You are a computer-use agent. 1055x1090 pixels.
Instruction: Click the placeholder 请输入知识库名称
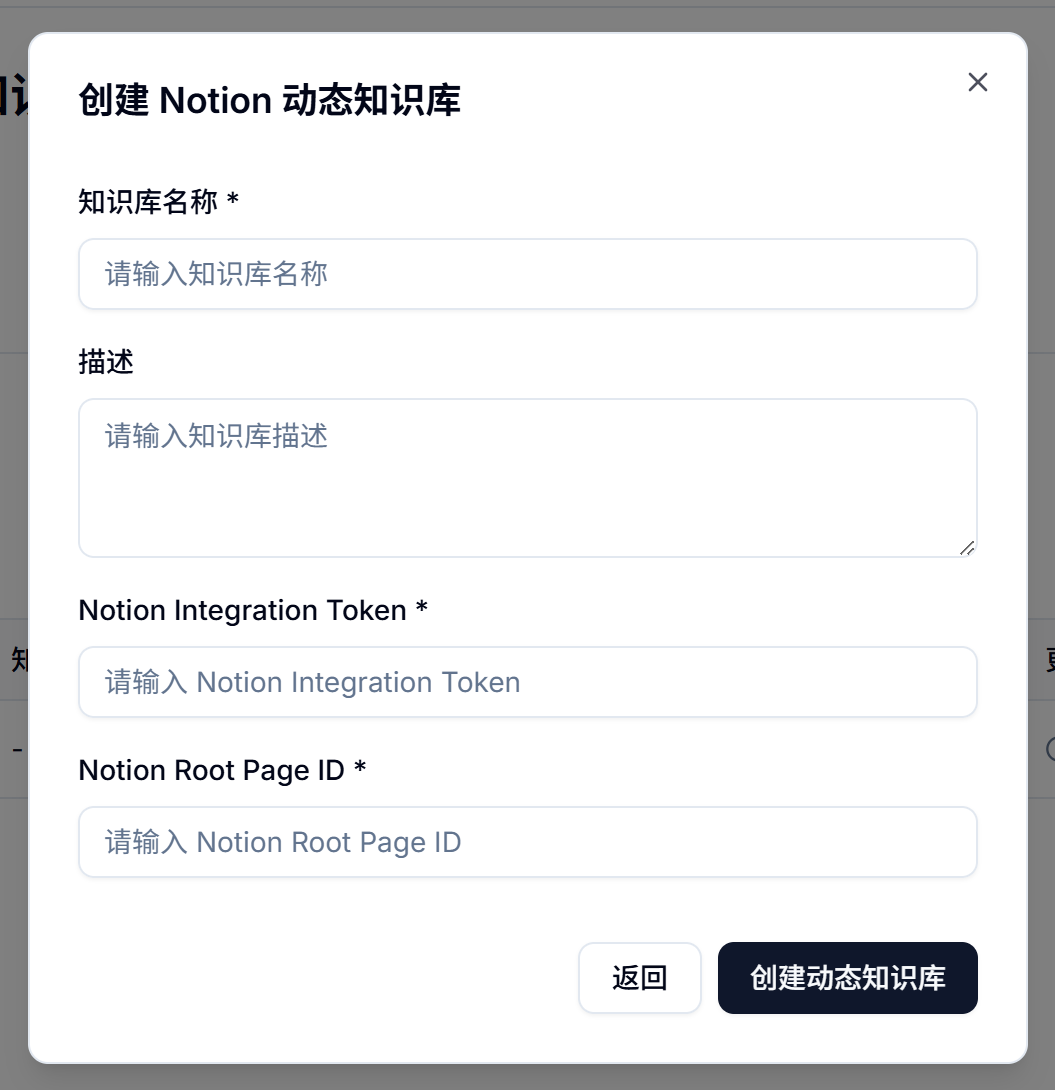pos(216,274)
